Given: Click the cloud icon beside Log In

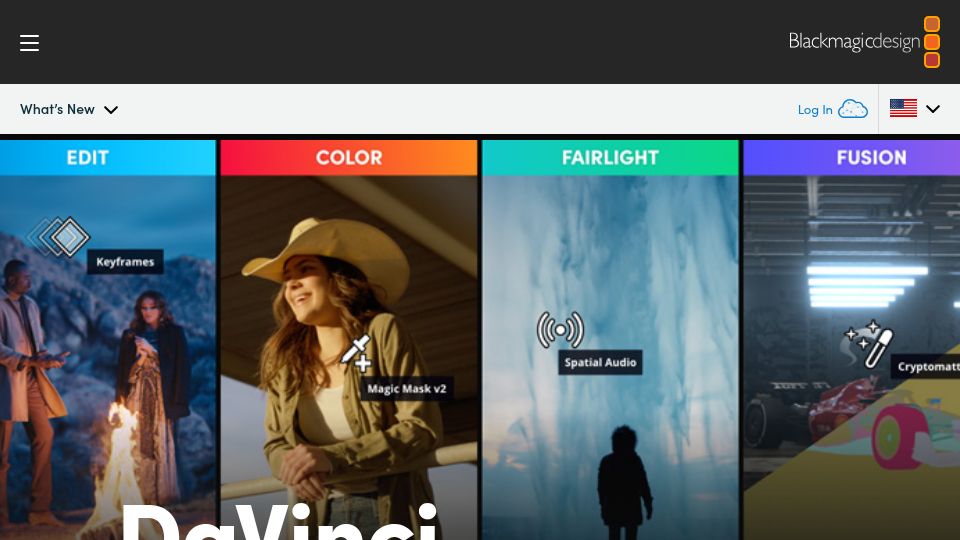Looking at the screenshot, I should point(853,109).
